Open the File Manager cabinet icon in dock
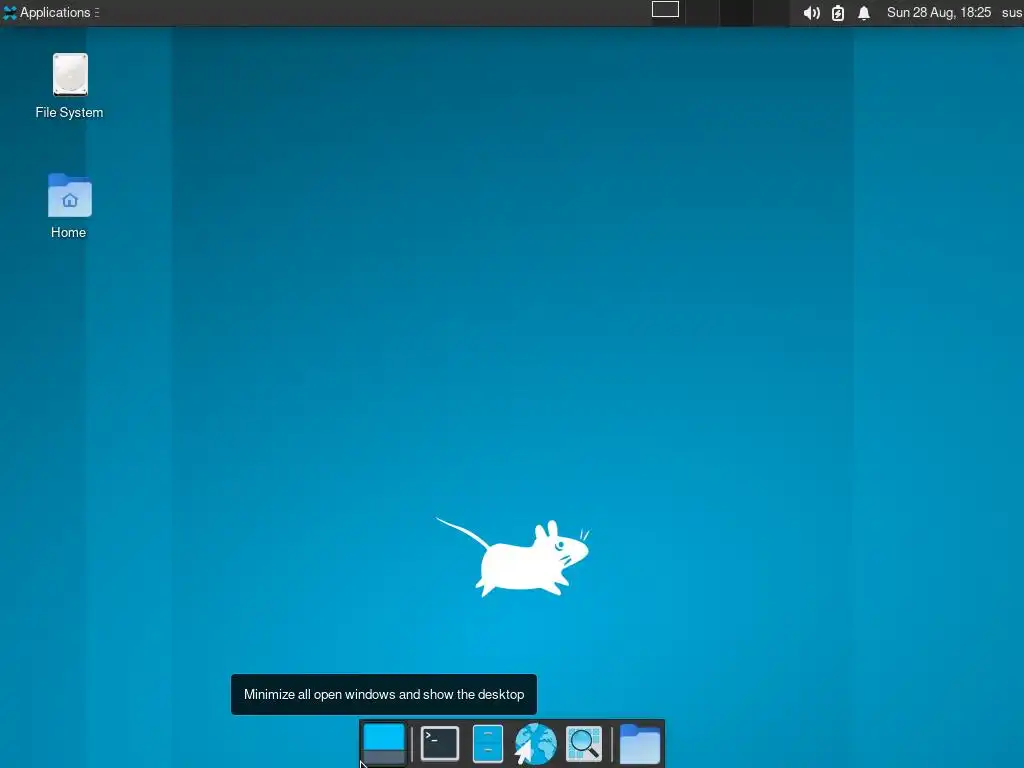The image size is (1024, 768). (487, 744)
